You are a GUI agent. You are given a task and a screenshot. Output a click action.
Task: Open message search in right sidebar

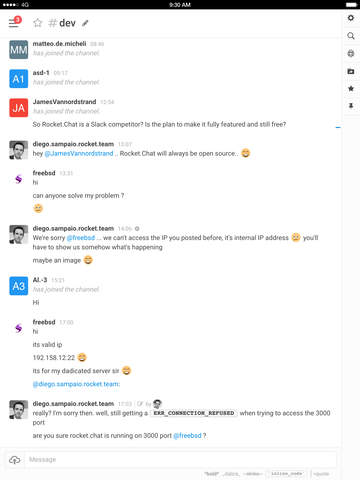point(351,36)
